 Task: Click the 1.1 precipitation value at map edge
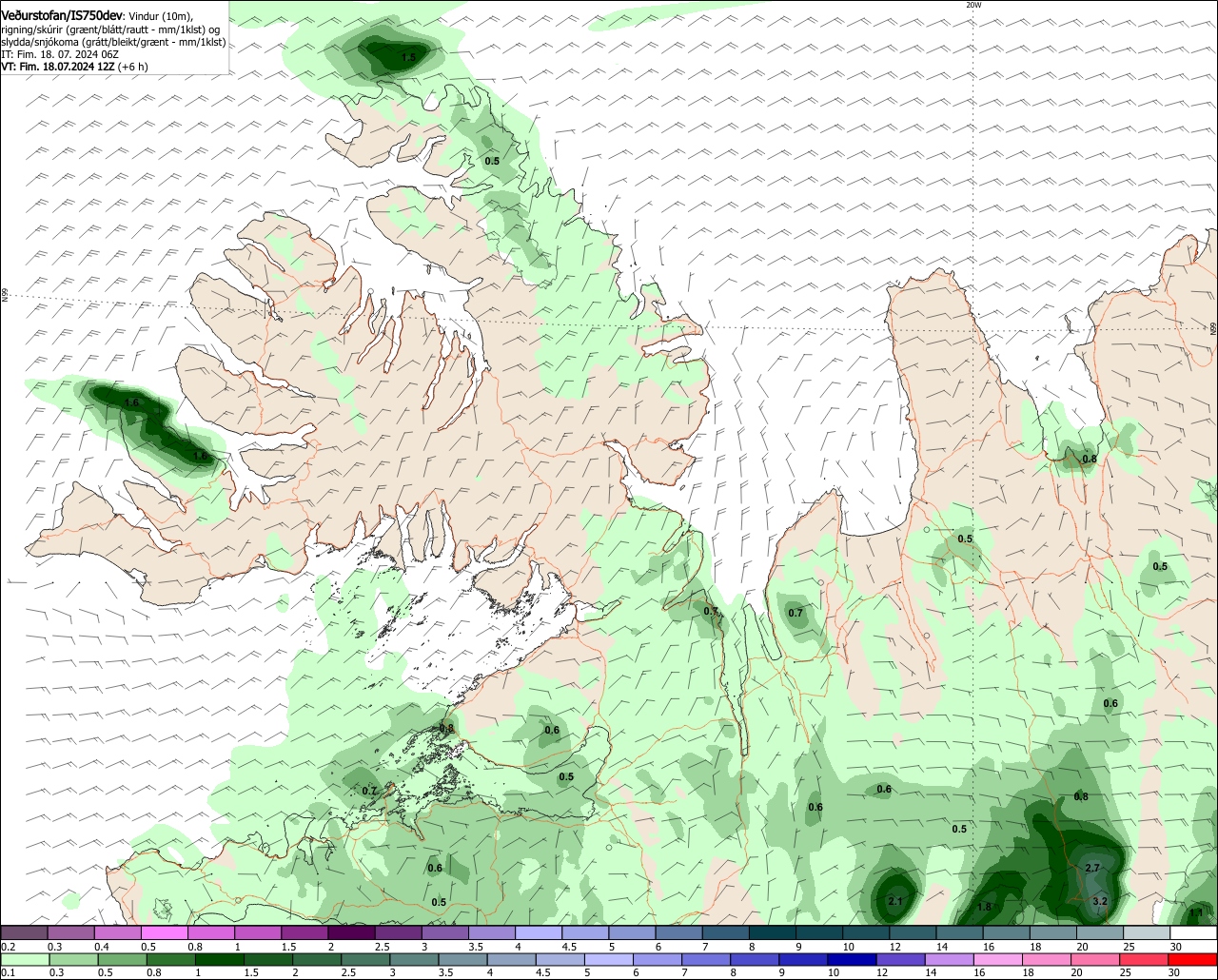(1196, 912)
